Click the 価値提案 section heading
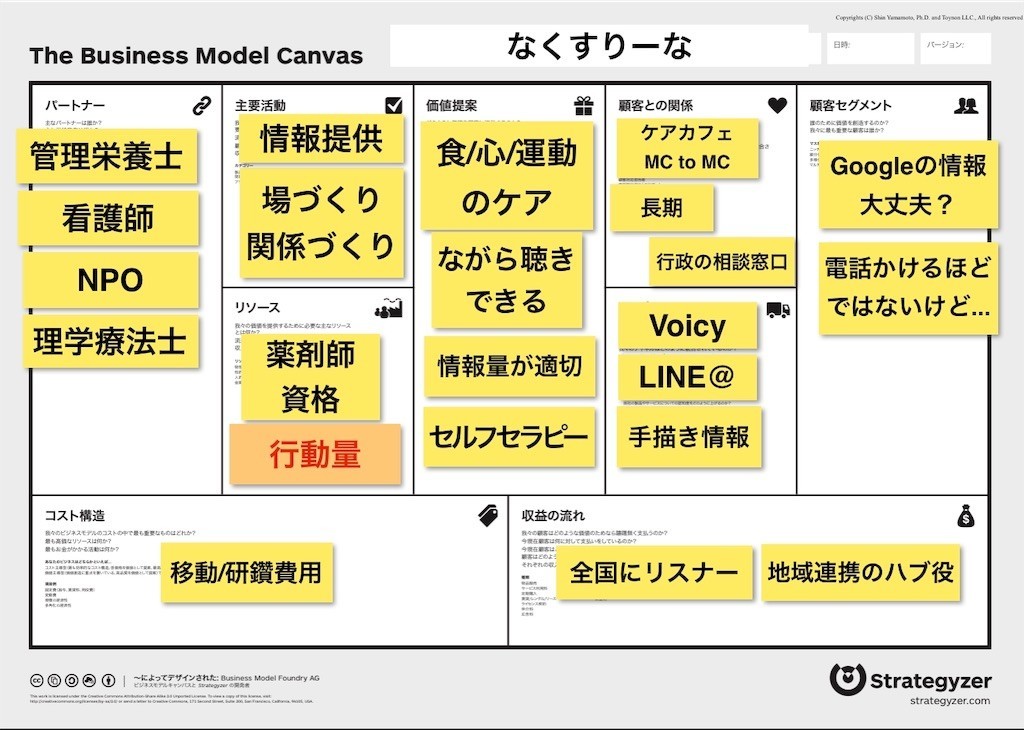Viewport: 1024px width, 730px height. (x=451, y=106)
